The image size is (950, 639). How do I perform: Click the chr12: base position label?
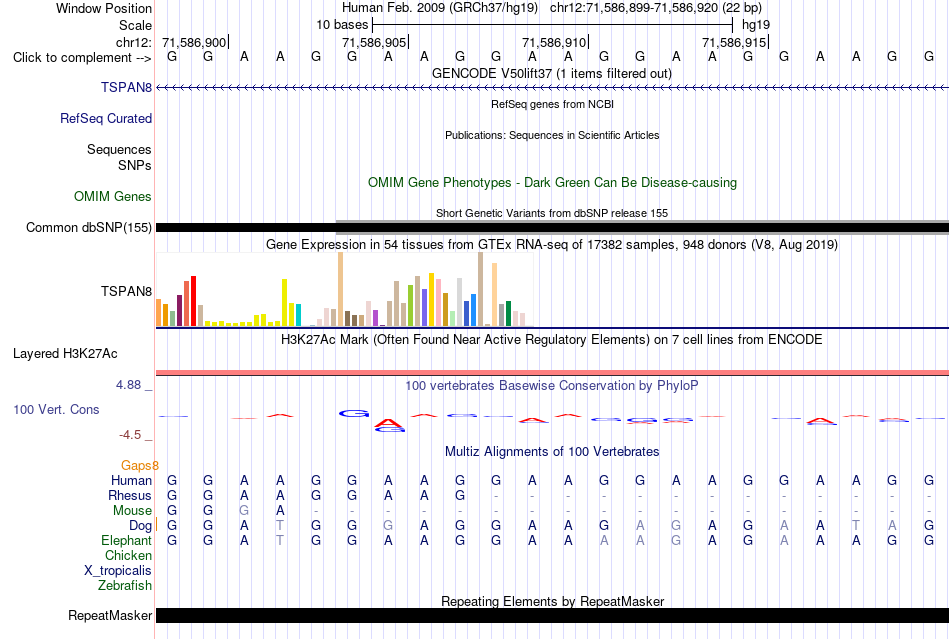click(x=134, y=42)
